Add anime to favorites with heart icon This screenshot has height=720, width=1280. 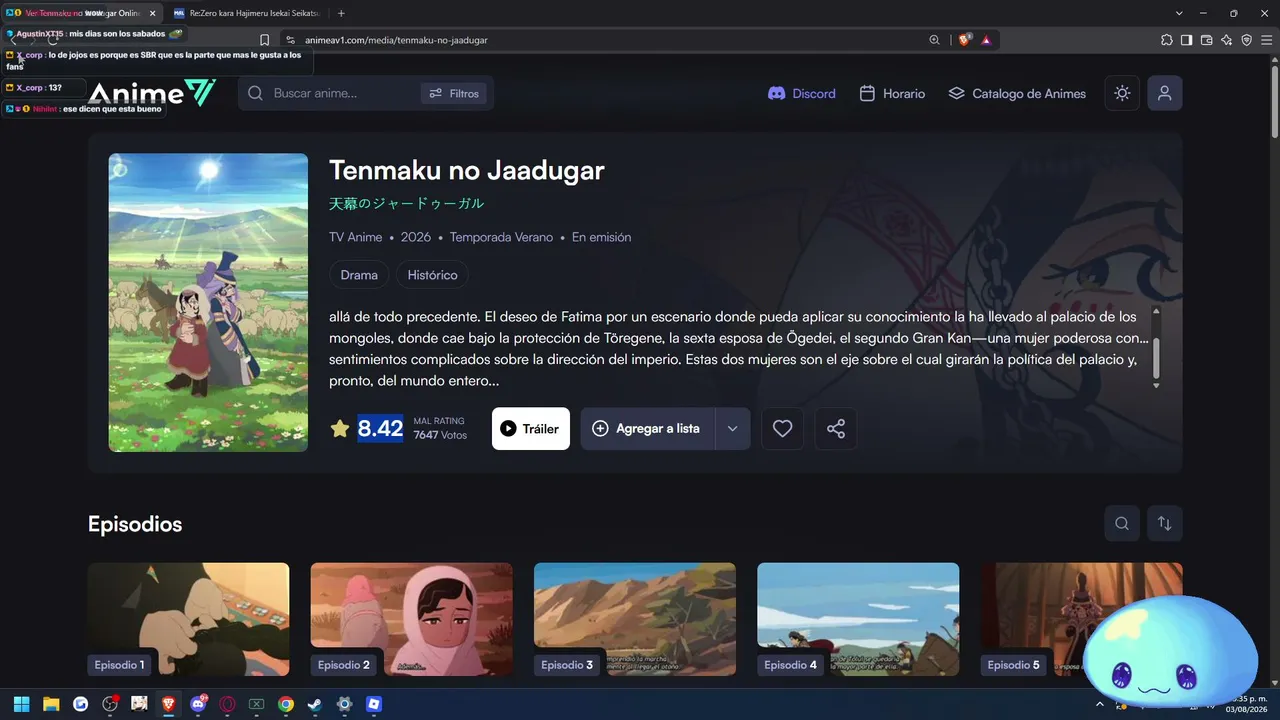(x=783, y=428)
